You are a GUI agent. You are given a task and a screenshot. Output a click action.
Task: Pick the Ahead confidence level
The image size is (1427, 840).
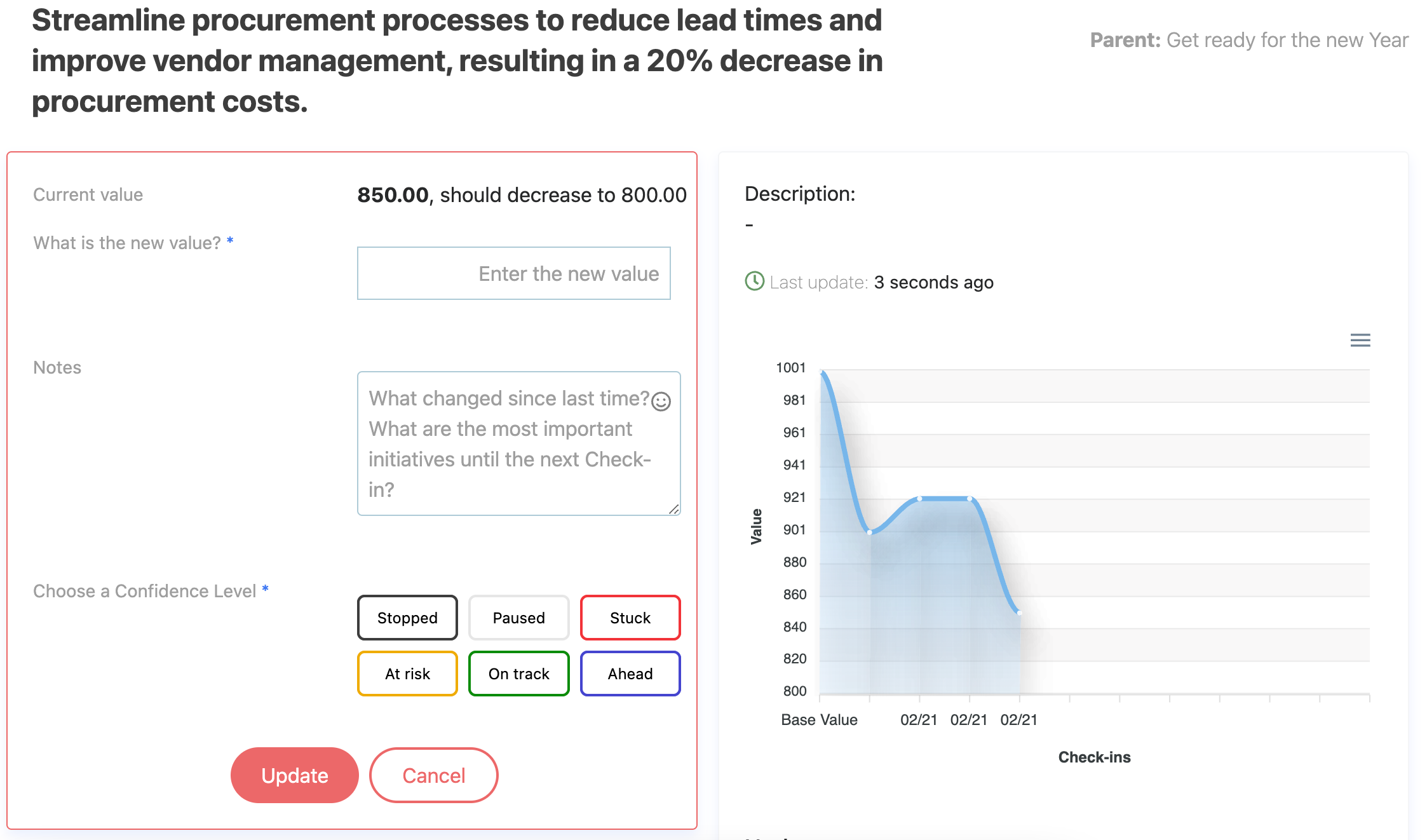coord(630,674)
